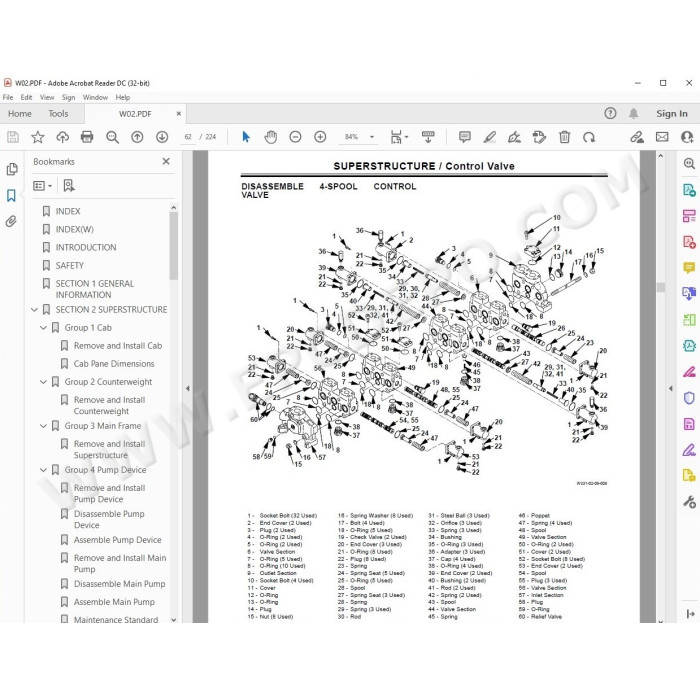The image size is (700, 700).
Task: Click the Delete page trash icon
Action: point(564,137)
